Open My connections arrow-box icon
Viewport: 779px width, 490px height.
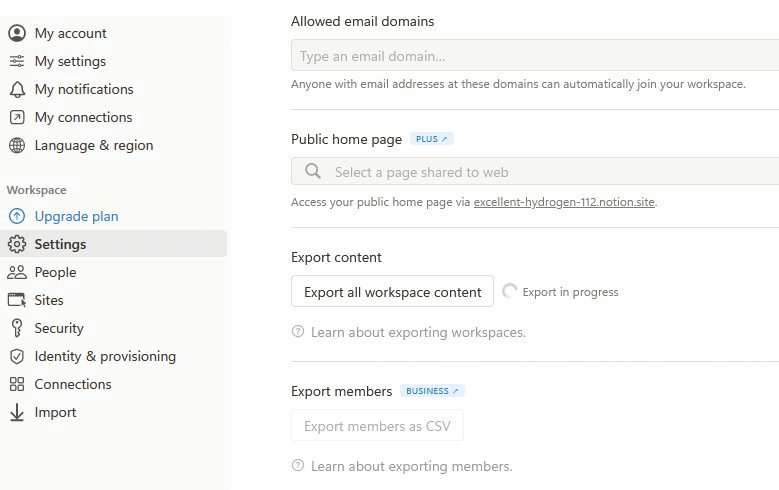pyautogui.click(x=17, y=117)
